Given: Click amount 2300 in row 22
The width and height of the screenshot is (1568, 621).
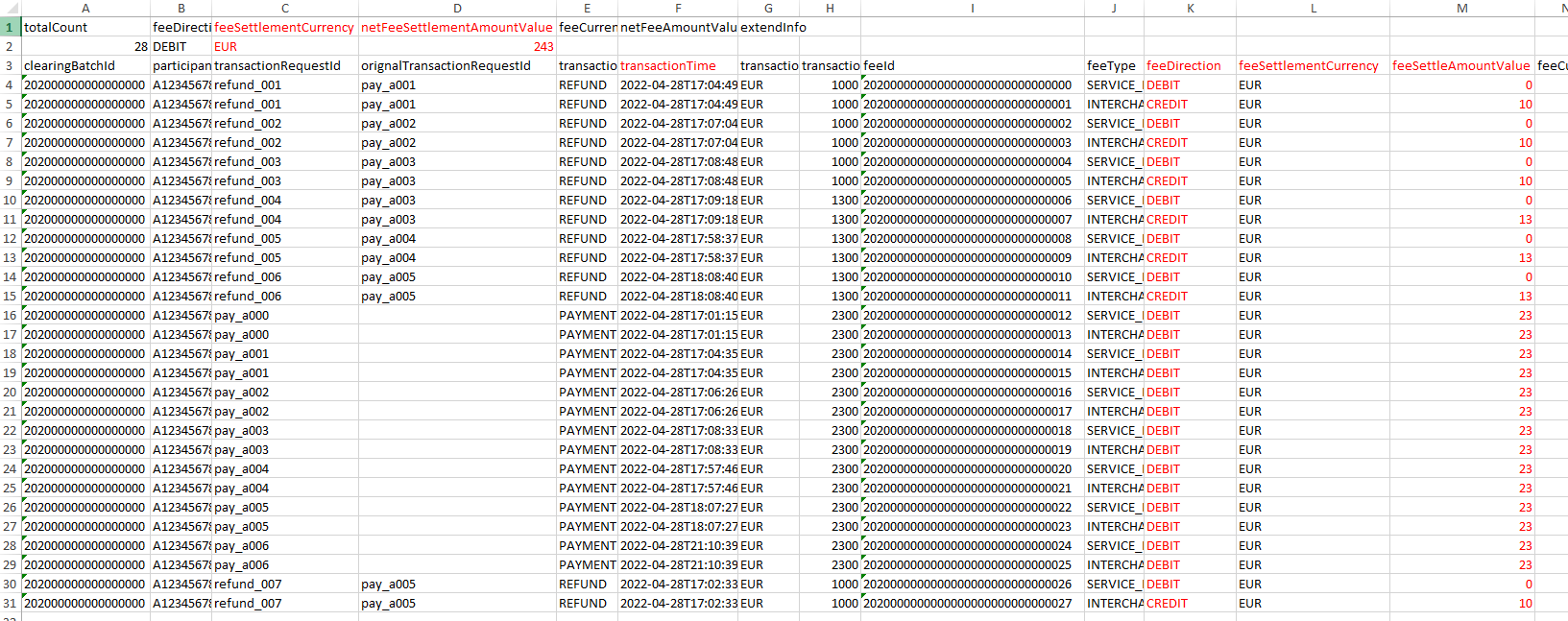Looking at the screenshot, I should click(831, 430).
